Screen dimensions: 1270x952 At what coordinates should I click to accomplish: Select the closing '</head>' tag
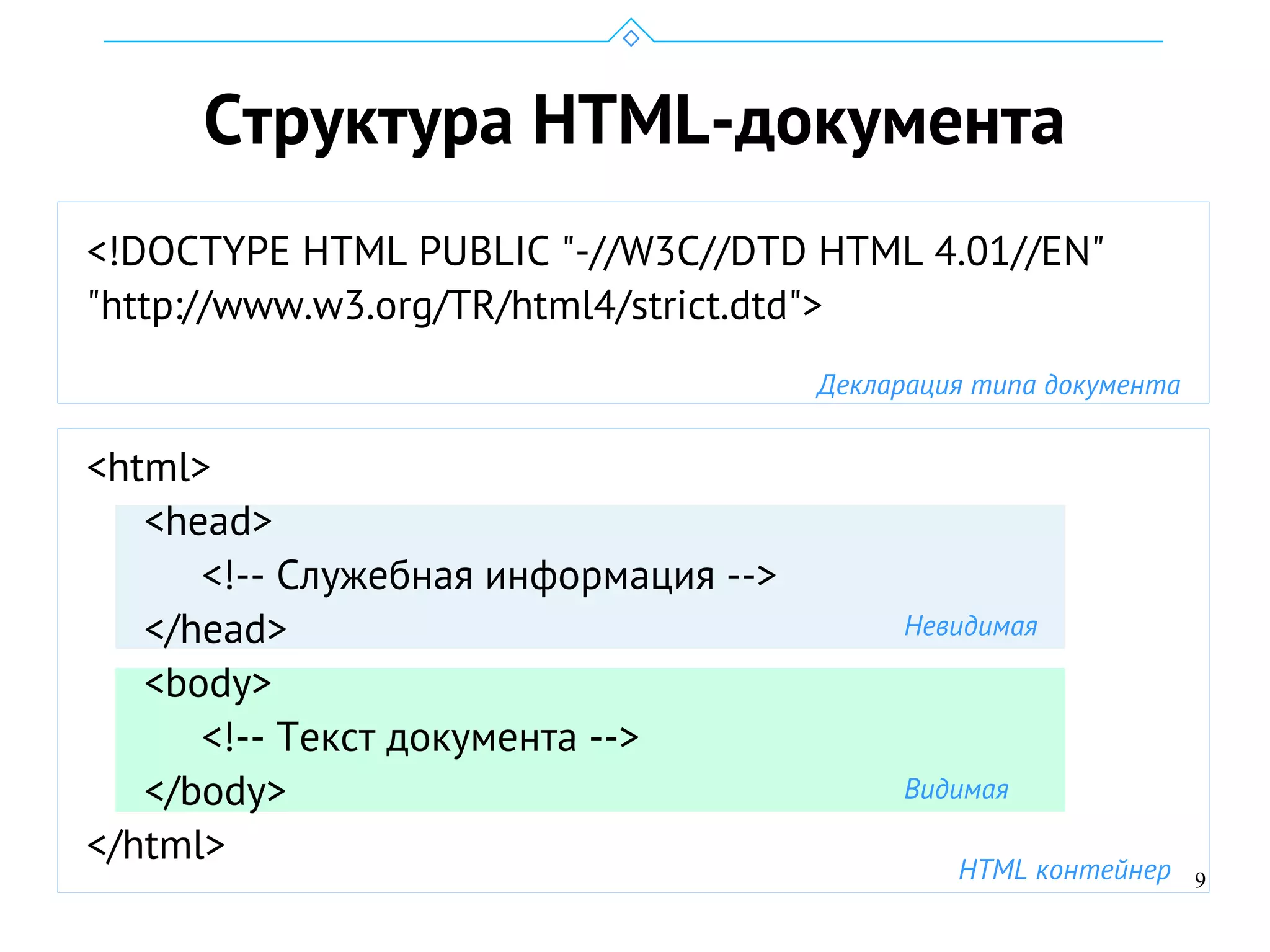pos(215,629)
